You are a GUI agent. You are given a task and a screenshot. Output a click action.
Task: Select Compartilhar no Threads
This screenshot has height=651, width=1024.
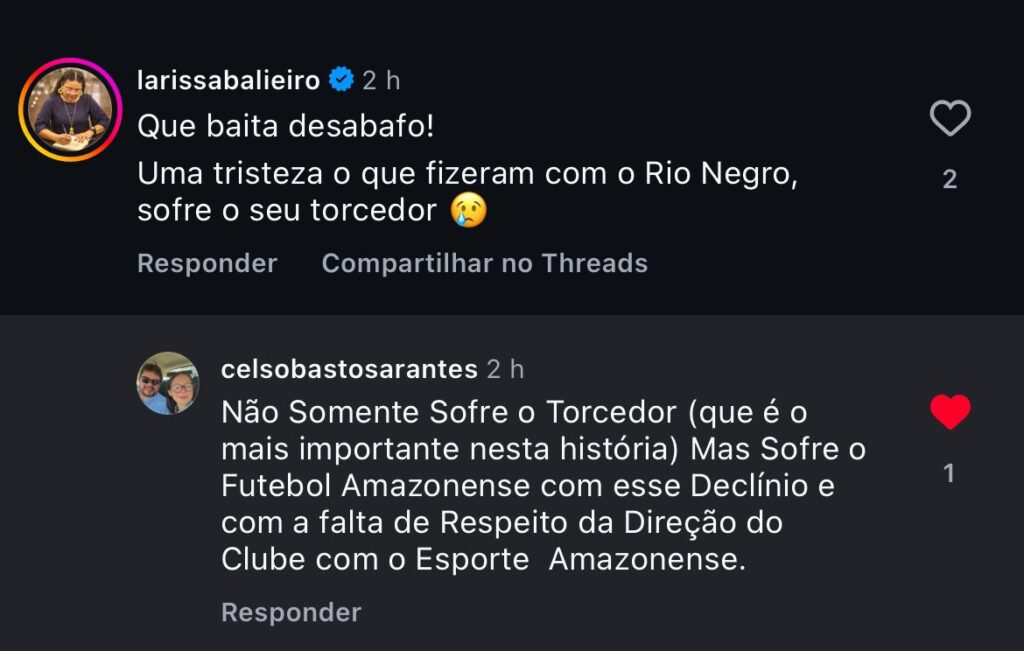pyautogui.click(x=484, y=263)
